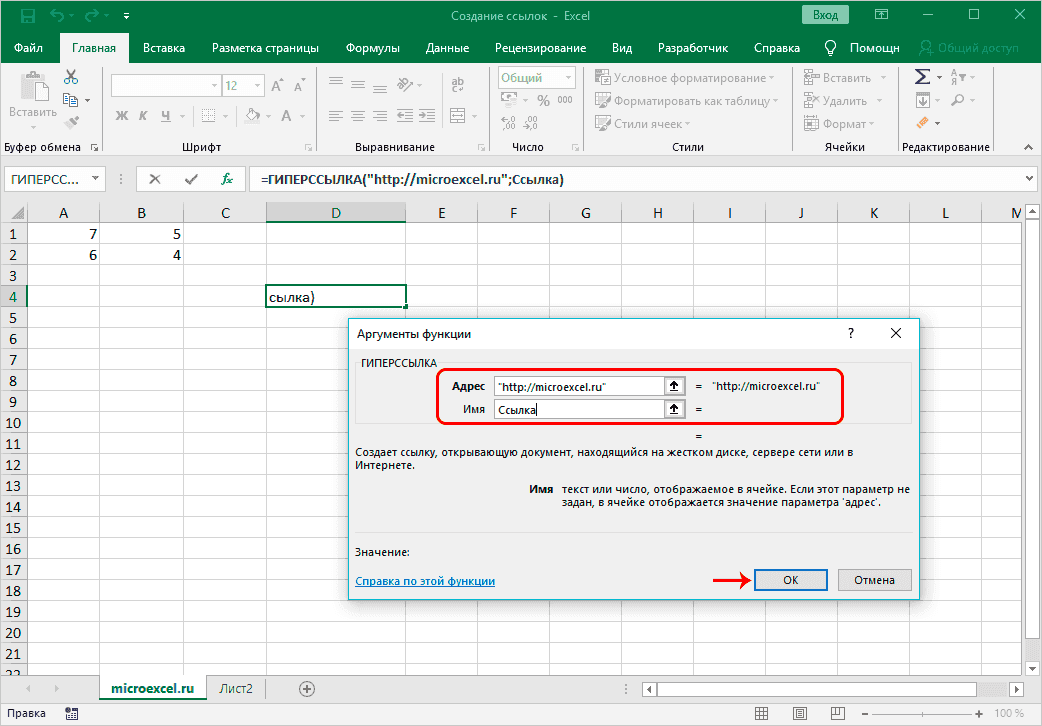Collapse dialog using Имя field arrow button
The image size is (1042, 726).
point(675,409)
